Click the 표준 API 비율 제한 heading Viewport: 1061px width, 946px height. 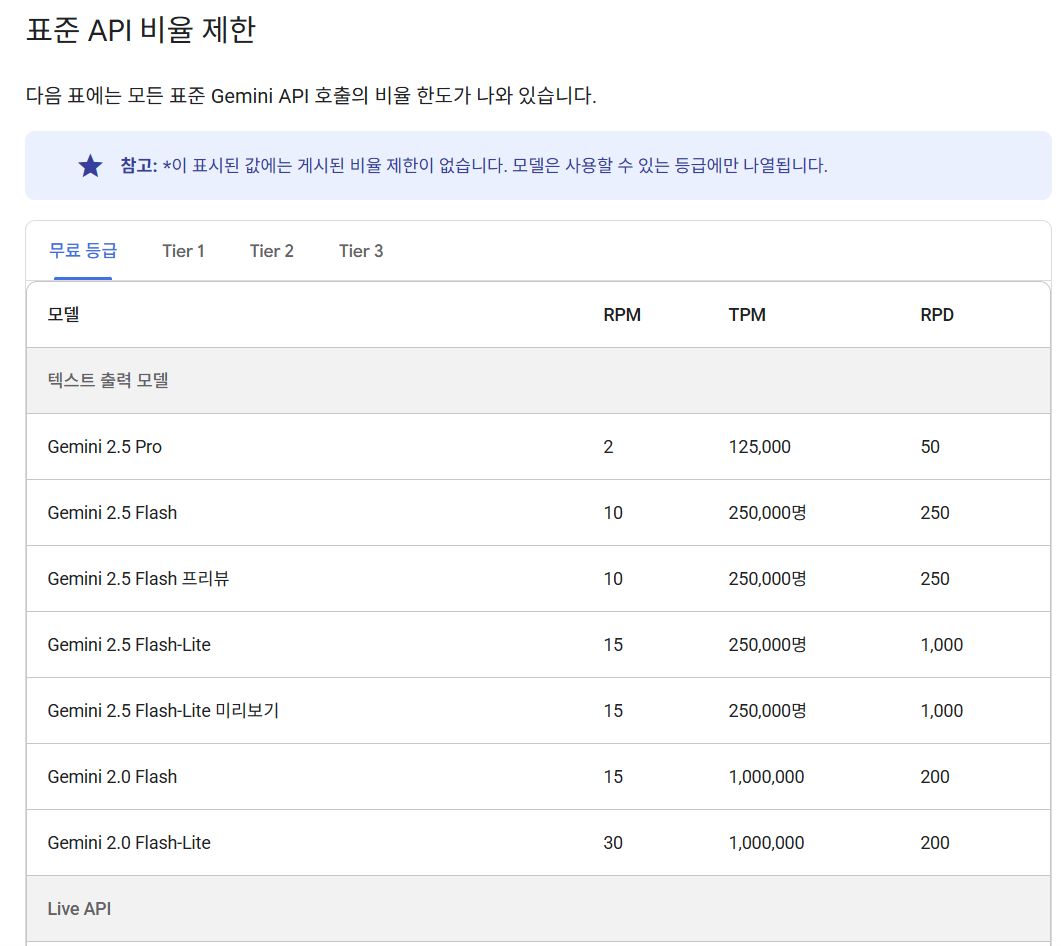(141, 30)
